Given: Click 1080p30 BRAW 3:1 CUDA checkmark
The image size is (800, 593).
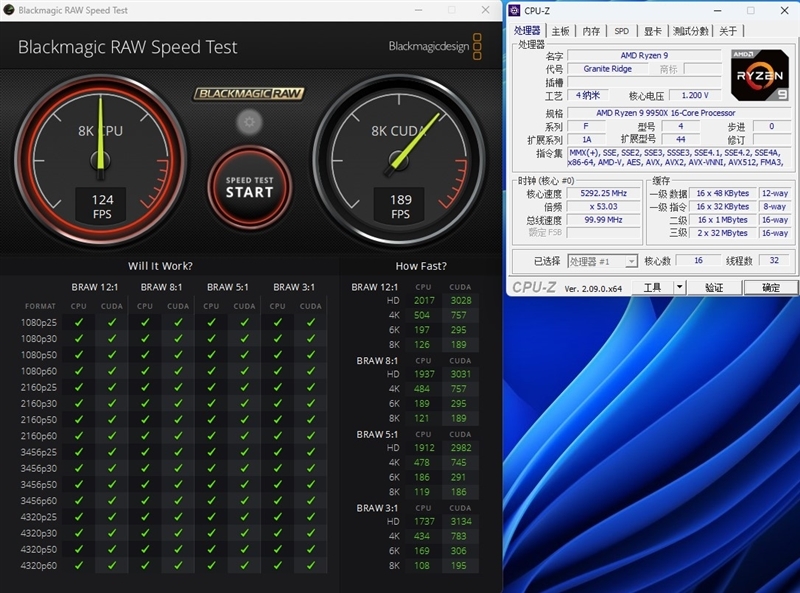Looking at the screenshot, I should pos(311,338).
